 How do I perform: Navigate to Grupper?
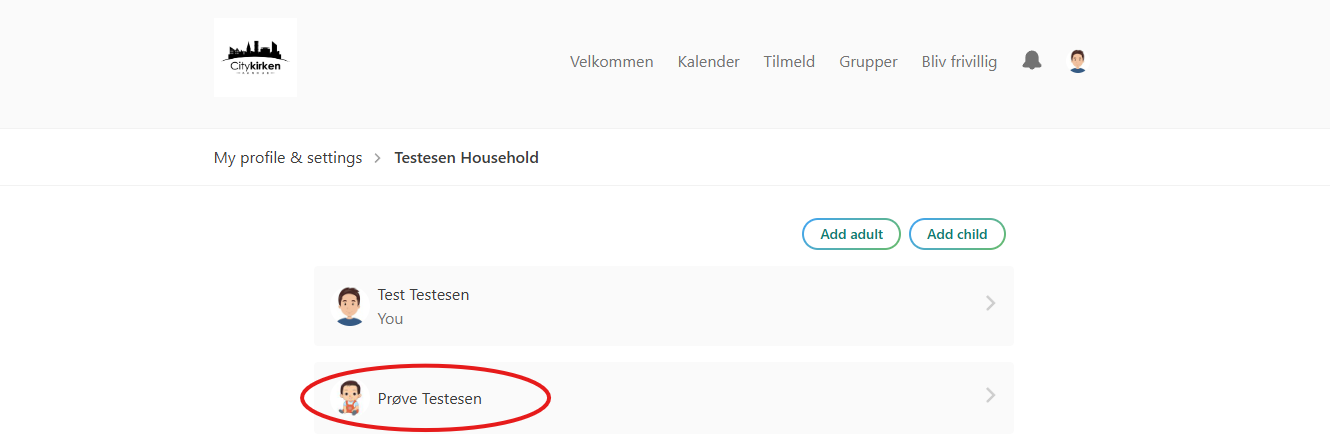click(868, 62)
